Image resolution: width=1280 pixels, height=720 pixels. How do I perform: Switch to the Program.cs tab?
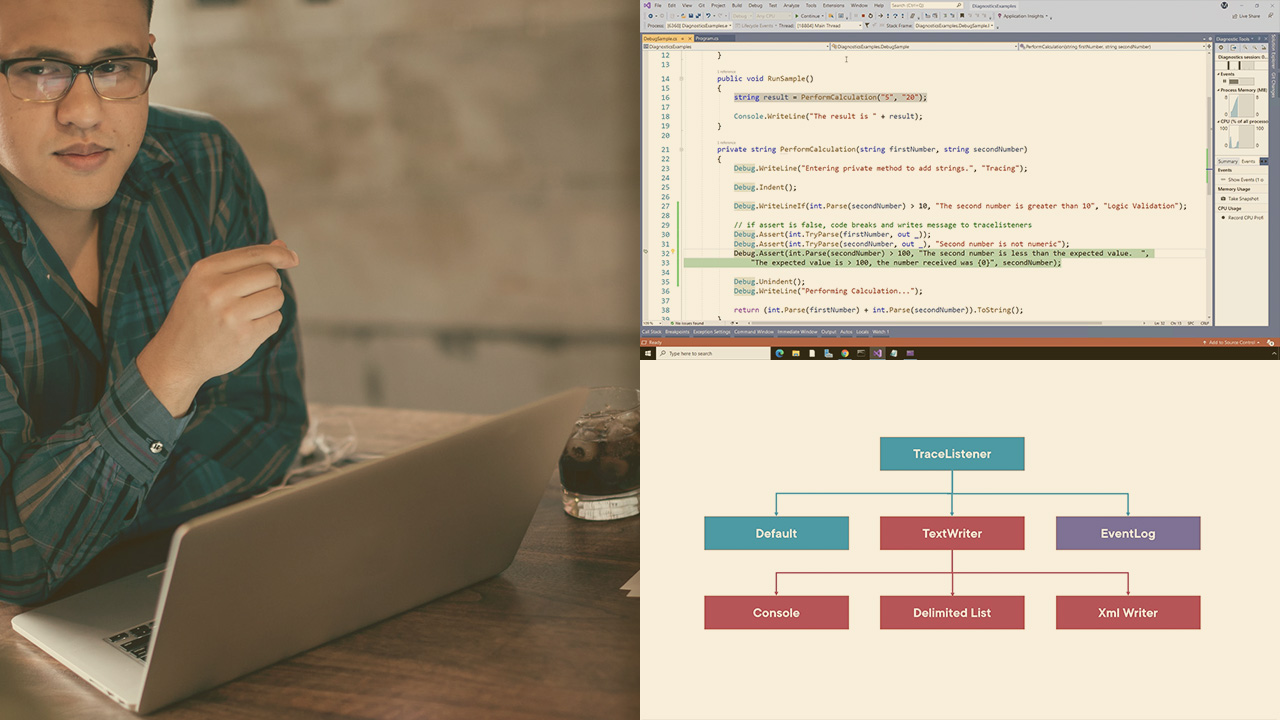pos(707,38)
